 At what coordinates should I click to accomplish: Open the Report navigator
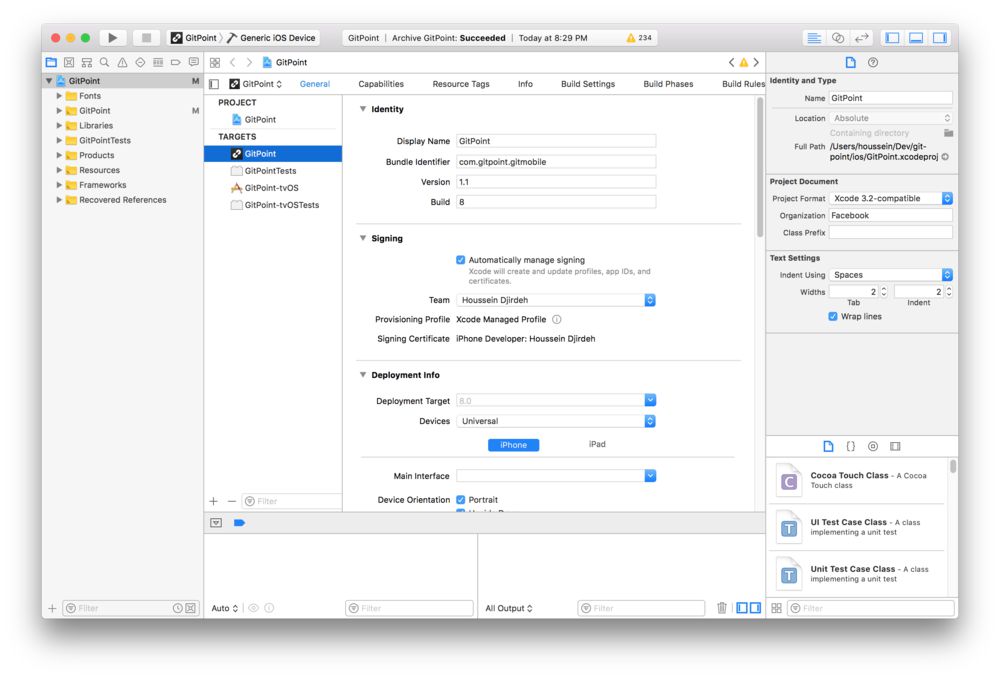(193, 62)
